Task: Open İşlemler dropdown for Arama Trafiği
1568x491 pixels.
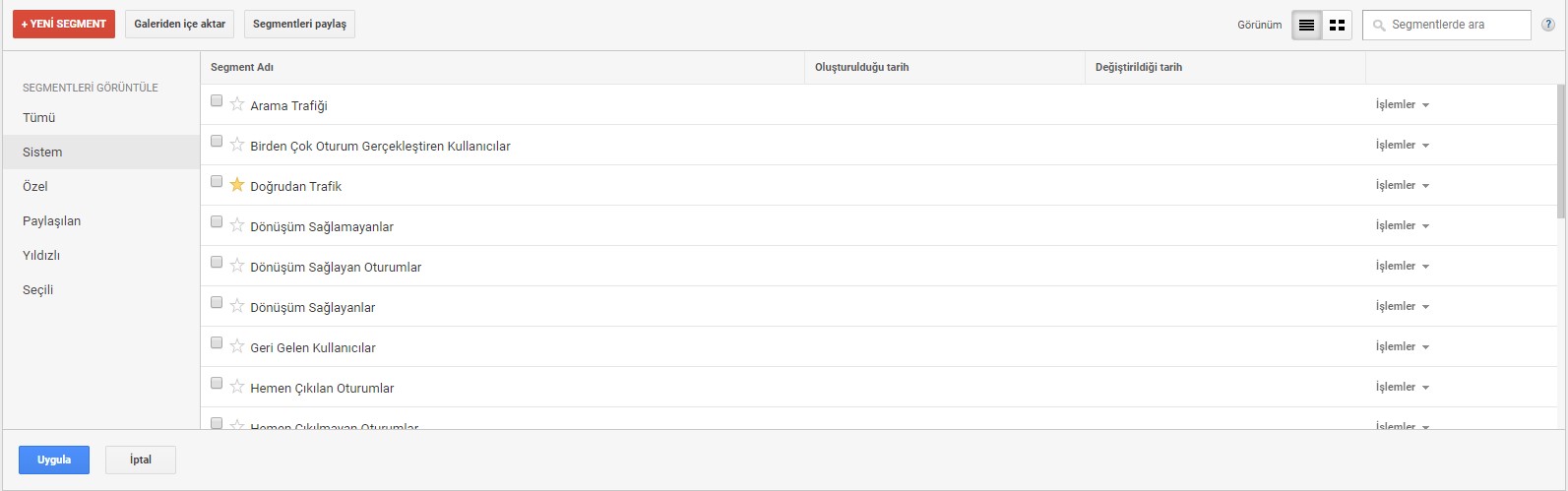Action: tap(1402, 104)
